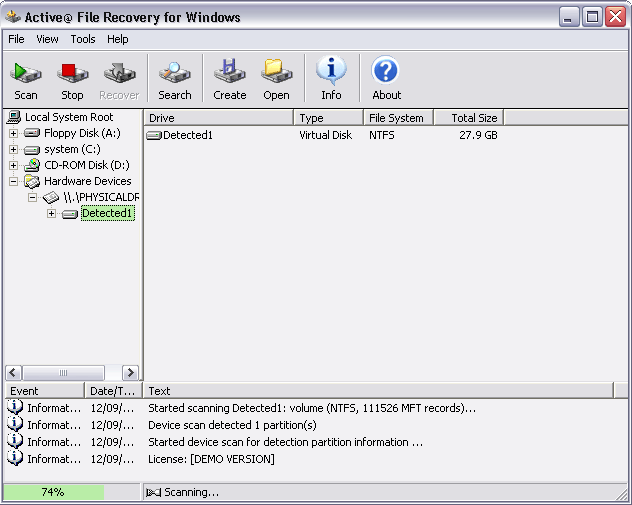Click the File System column header
This screenshot has height=505, width=632.
tap(396, 118)
